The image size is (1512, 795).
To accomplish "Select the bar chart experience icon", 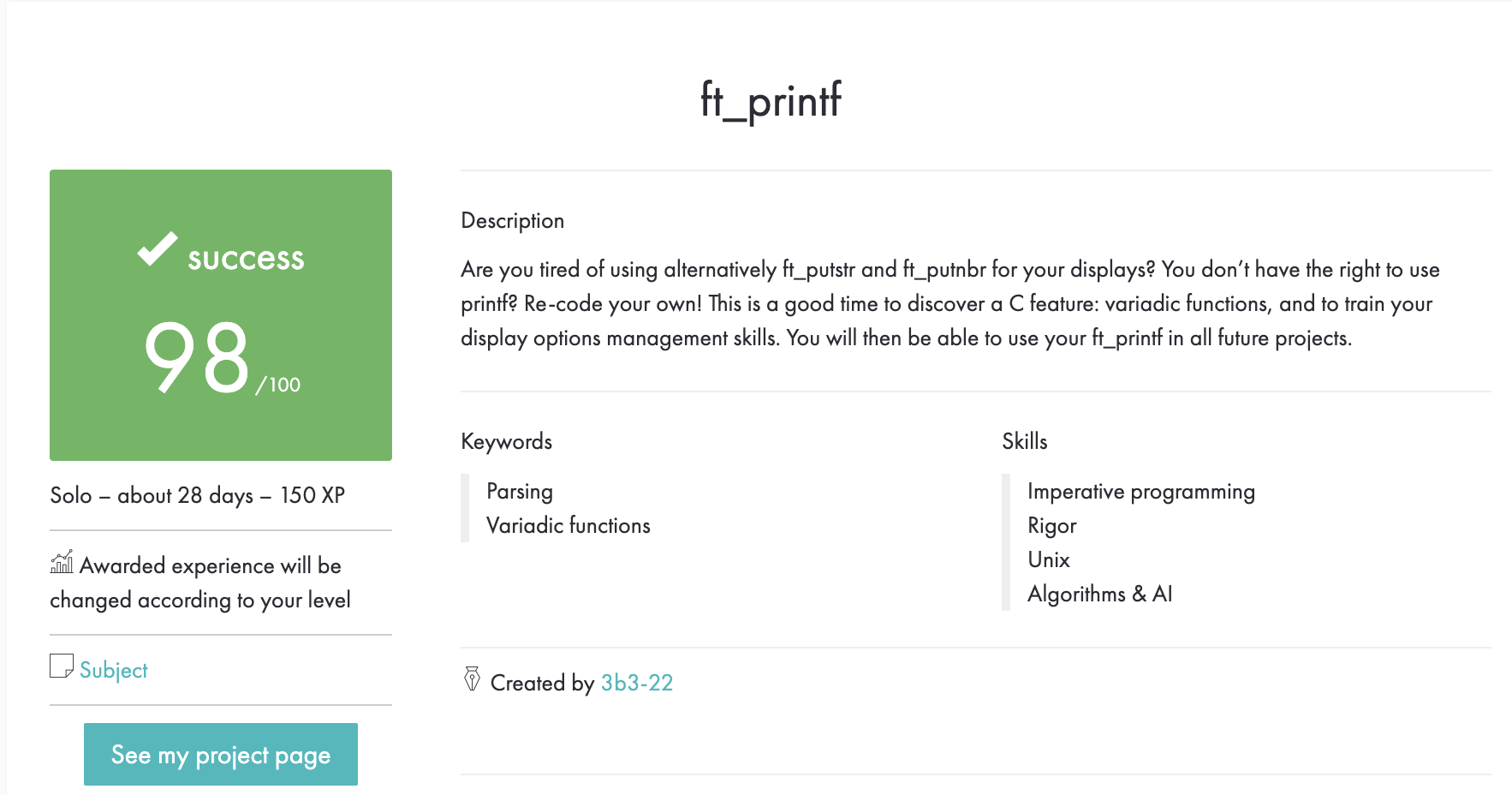I will [60, 563].
